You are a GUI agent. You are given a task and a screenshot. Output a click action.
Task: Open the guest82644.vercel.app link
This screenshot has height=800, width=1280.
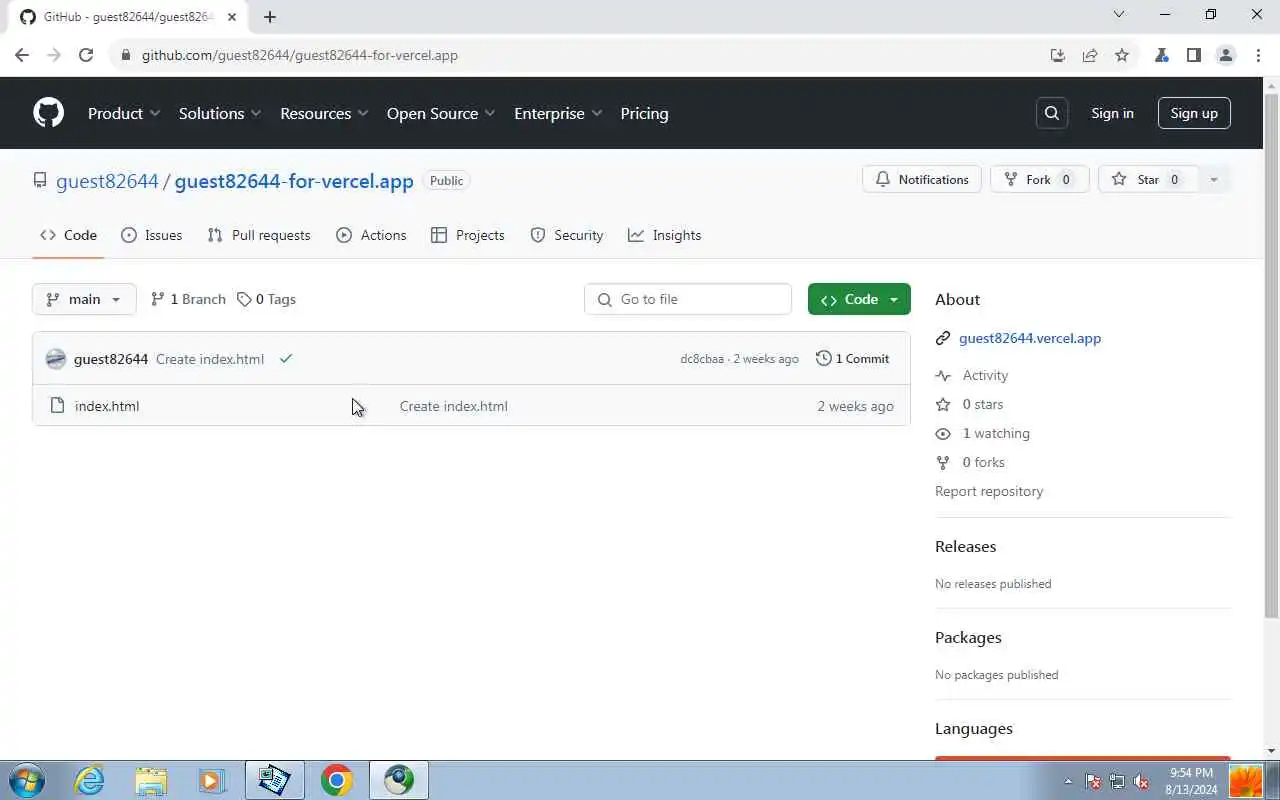click(x=1030, y=338)
